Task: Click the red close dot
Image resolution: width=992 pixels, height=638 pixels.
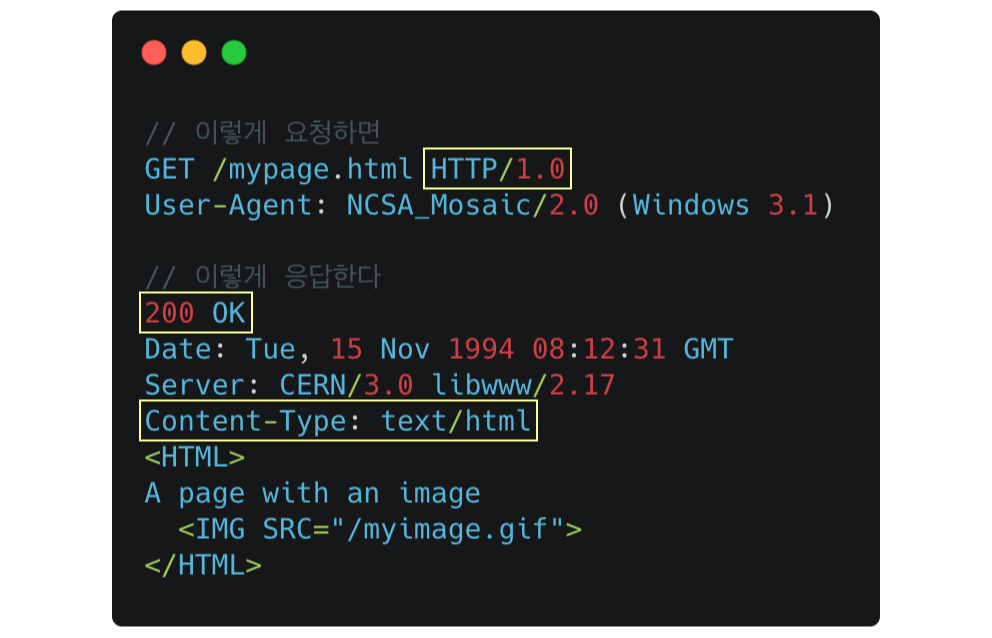Action: pyautogui.click(x=154, y=53)
